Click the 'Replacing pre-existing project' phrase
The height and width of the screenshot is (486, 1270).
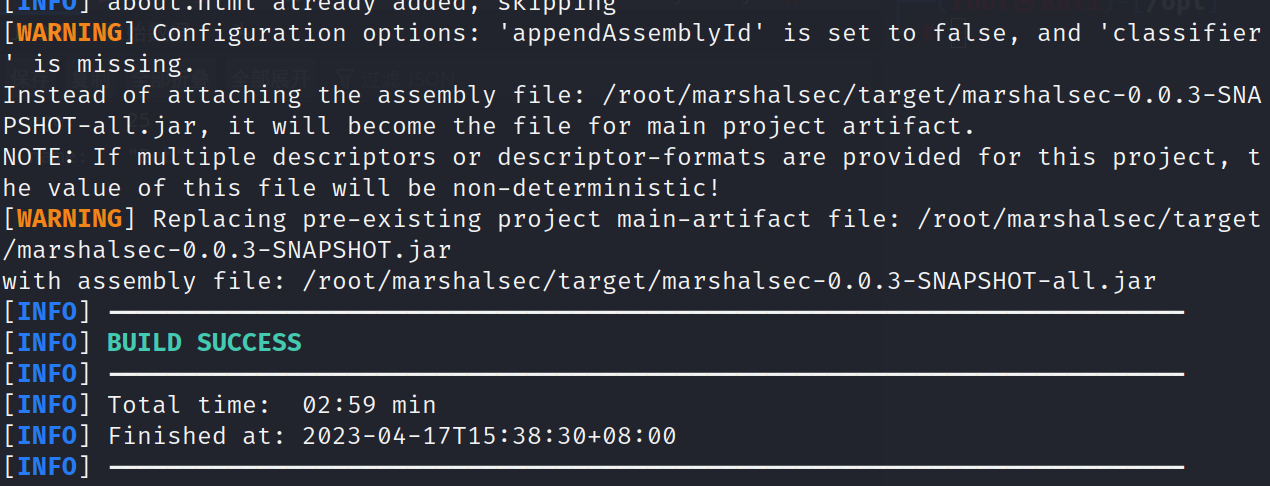377,219
